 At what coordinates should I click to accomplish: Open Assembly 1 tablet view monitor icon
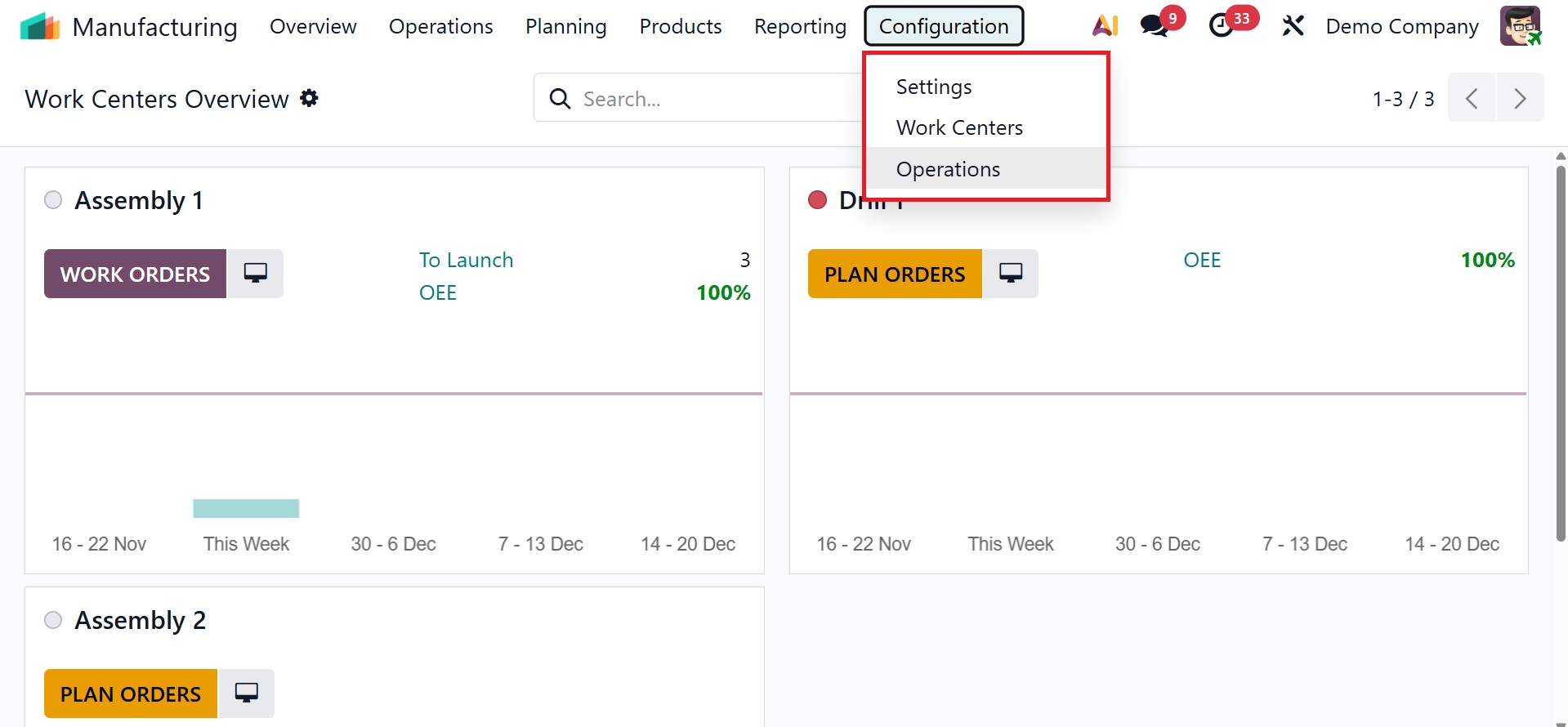click(255, 274)
